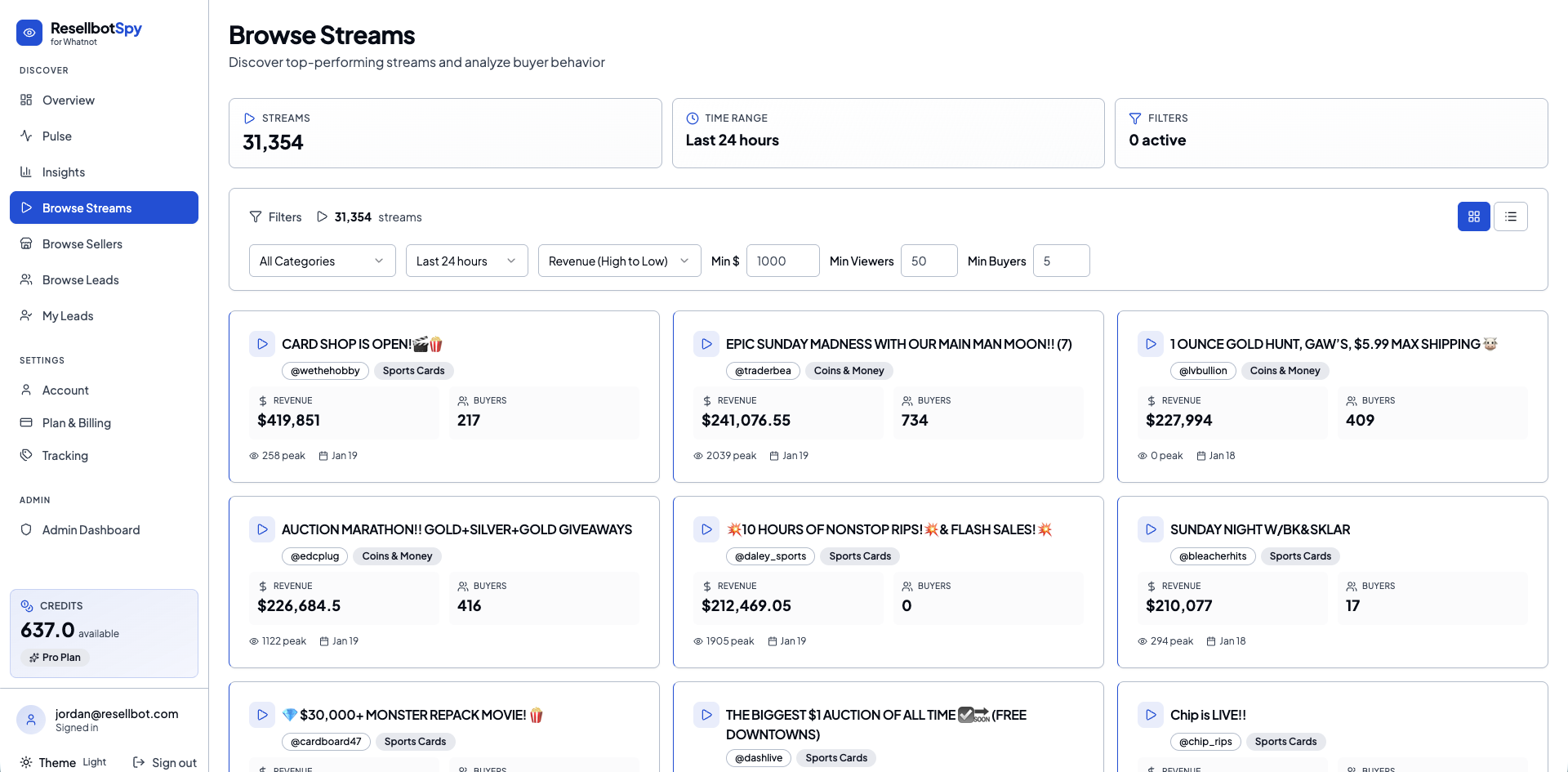The height and width of the screenshot is (772, 1568).
Task: Open the Revenue (High to Low) sort dropdown
Action: pyautogui.click(x=619, y=261)
